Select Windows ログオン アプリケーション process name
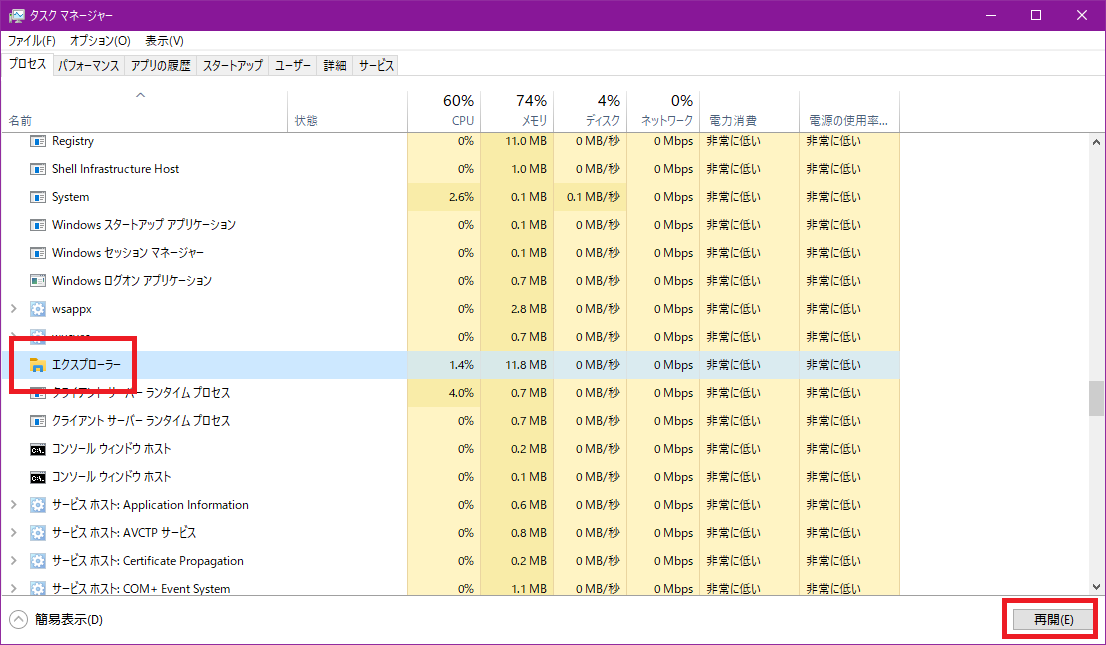The width and height of the screenshot is (1106, 645). [132, 281]
